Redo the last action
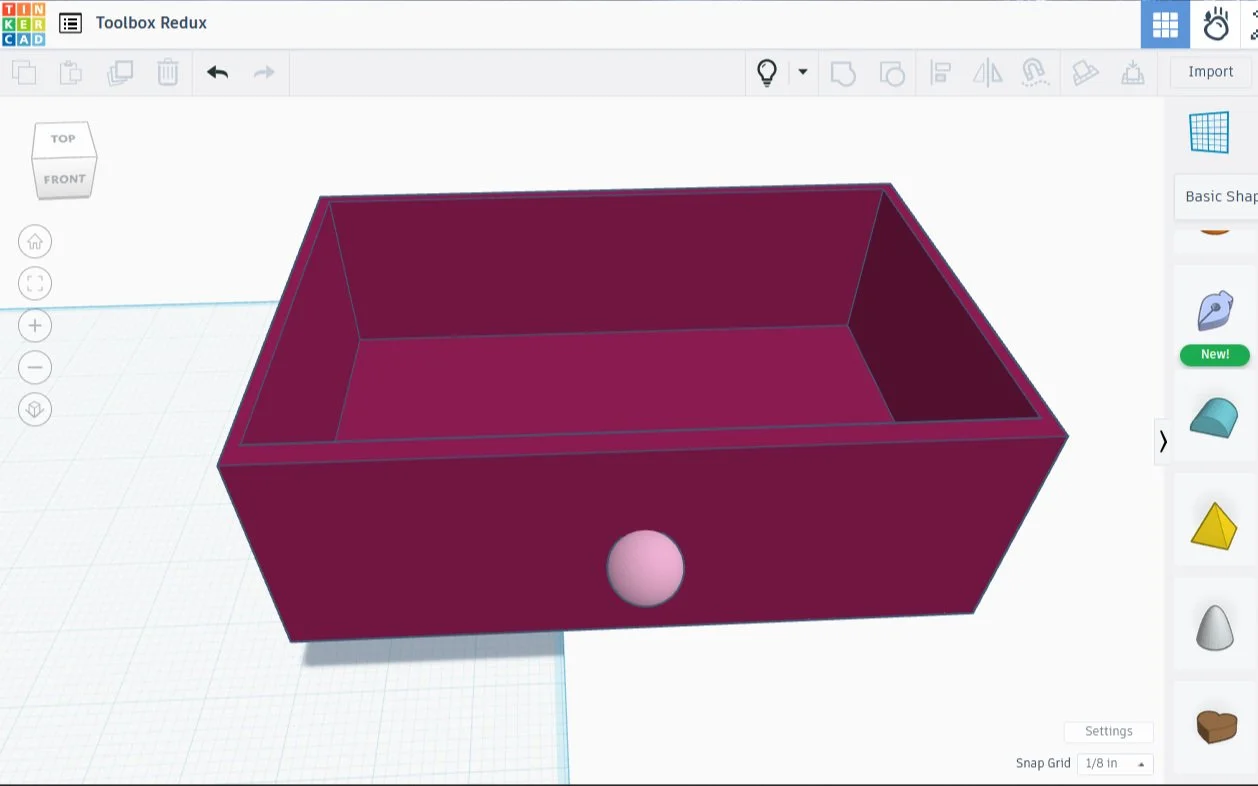1258x786 pixels. click(264, 72)
